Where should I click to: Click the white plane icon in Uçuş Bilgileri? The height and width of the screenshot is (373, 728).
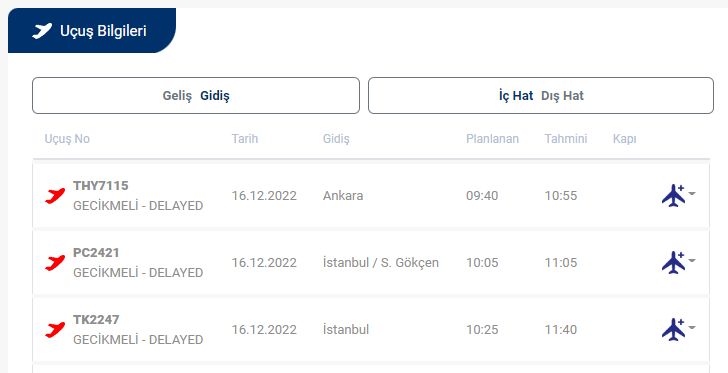tap(42, 31)
